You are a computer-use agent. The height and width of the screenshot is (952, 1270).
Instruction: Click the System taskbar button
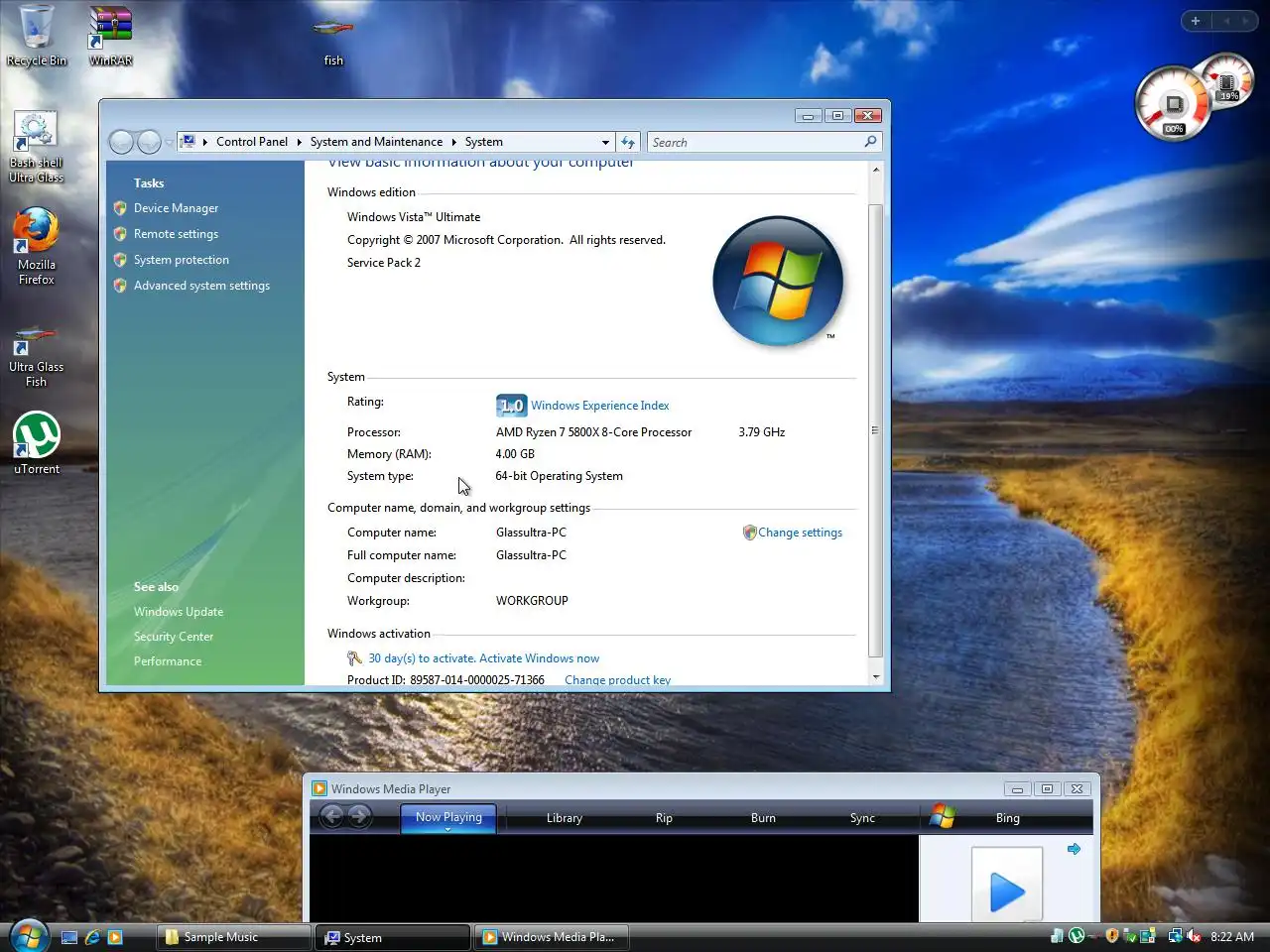coord(393,937)
